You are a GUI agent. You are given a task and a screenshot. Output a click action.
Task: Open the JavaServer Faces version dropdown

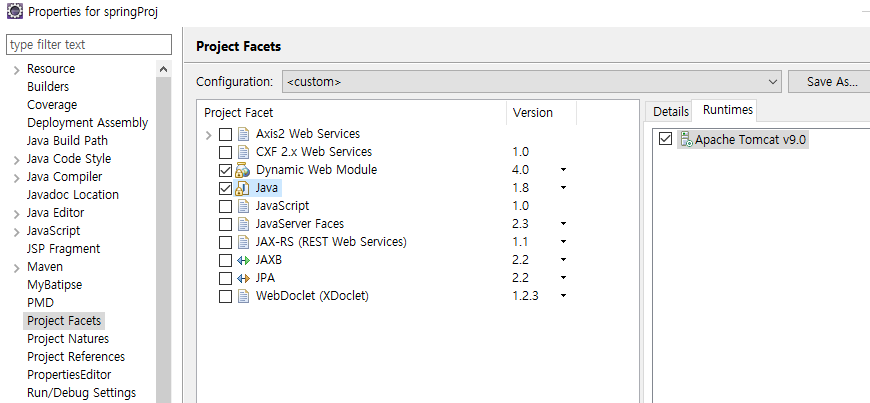(x=563, y=224)
